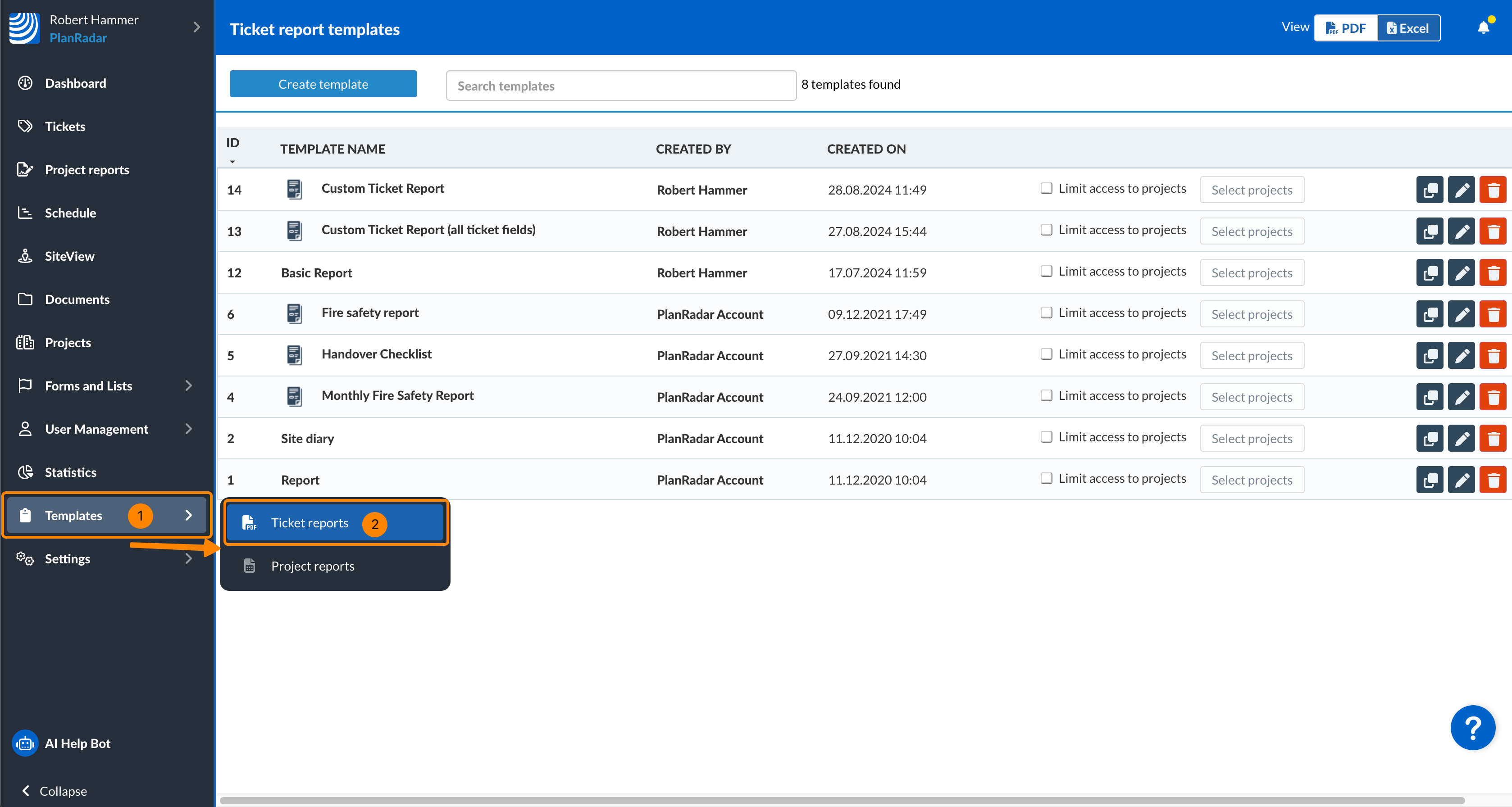Switch view to Excel

[1408, 28]
